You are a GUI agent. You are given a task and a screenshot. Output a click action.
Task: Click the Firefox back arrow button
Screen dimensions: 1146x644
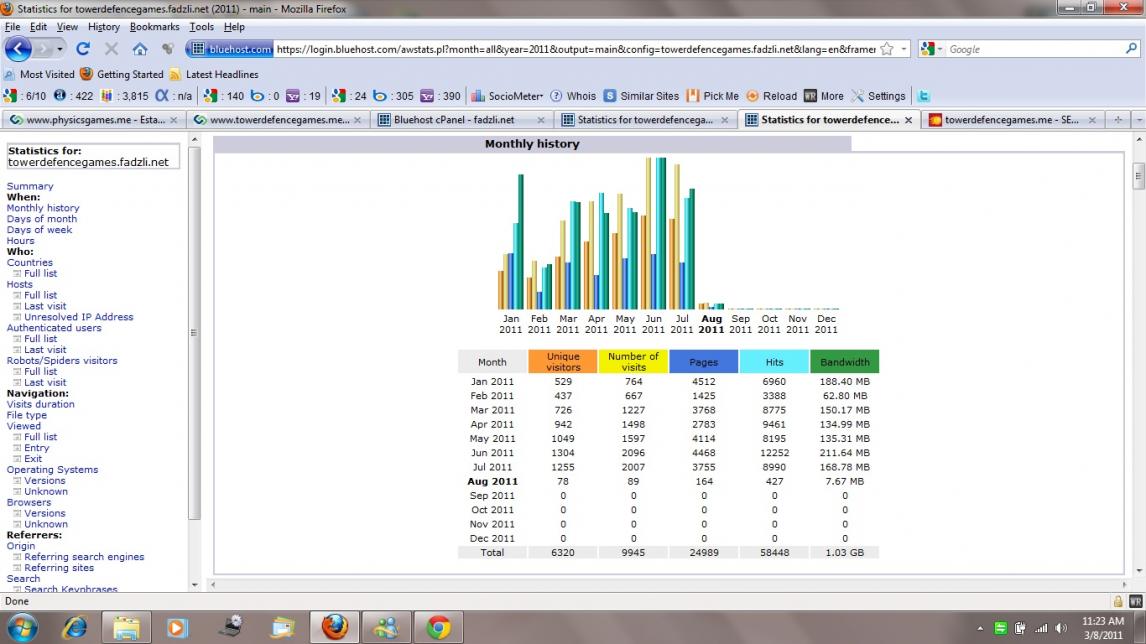18,48
